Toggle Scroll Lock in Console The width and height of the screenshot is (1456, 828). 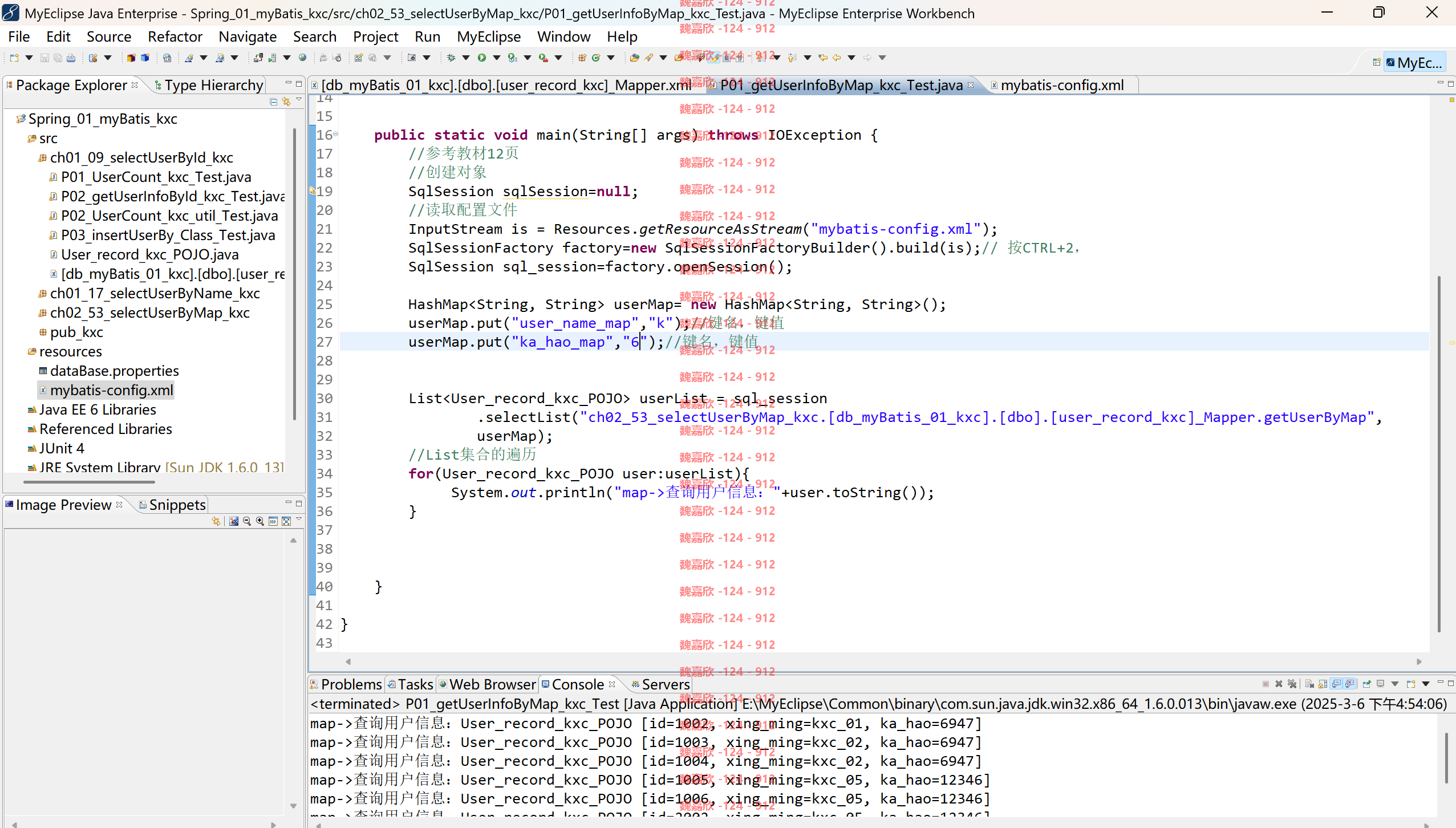[1323, 684]
